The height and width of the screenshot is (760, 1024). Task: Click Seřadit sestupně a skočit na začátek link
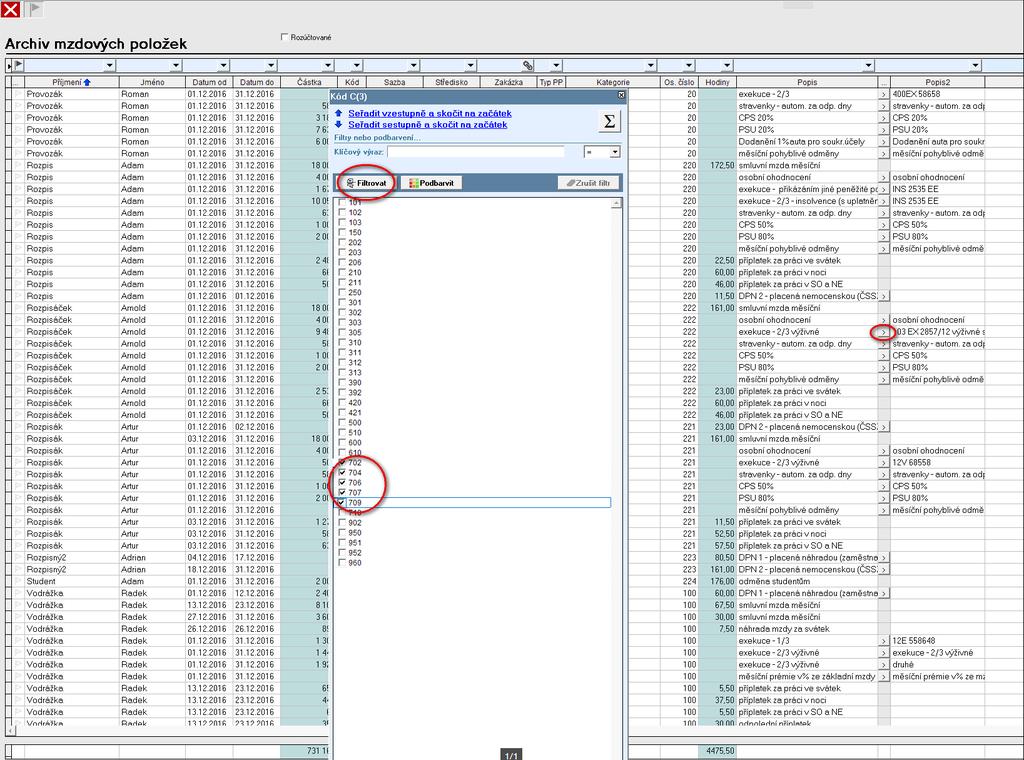[427, 124]
